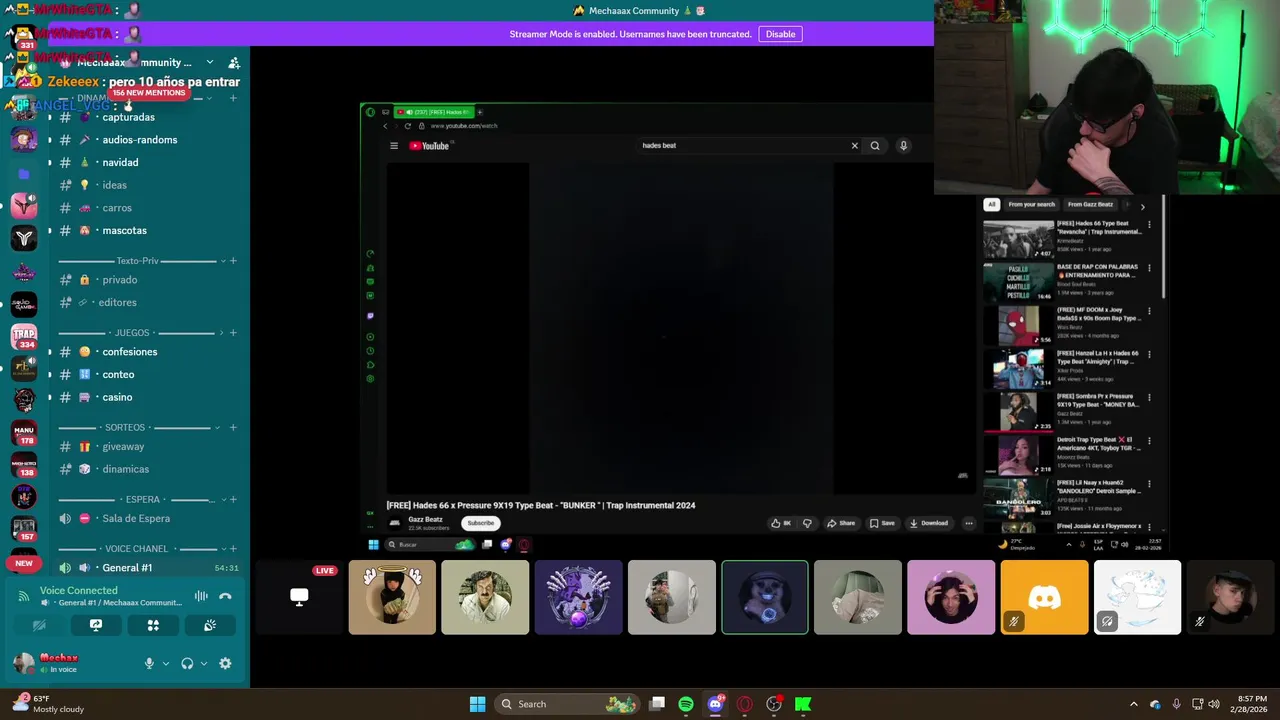This screenshot has width=1280, height=720.
Task: Create channel in JUEGOS category
Action: 233,333
